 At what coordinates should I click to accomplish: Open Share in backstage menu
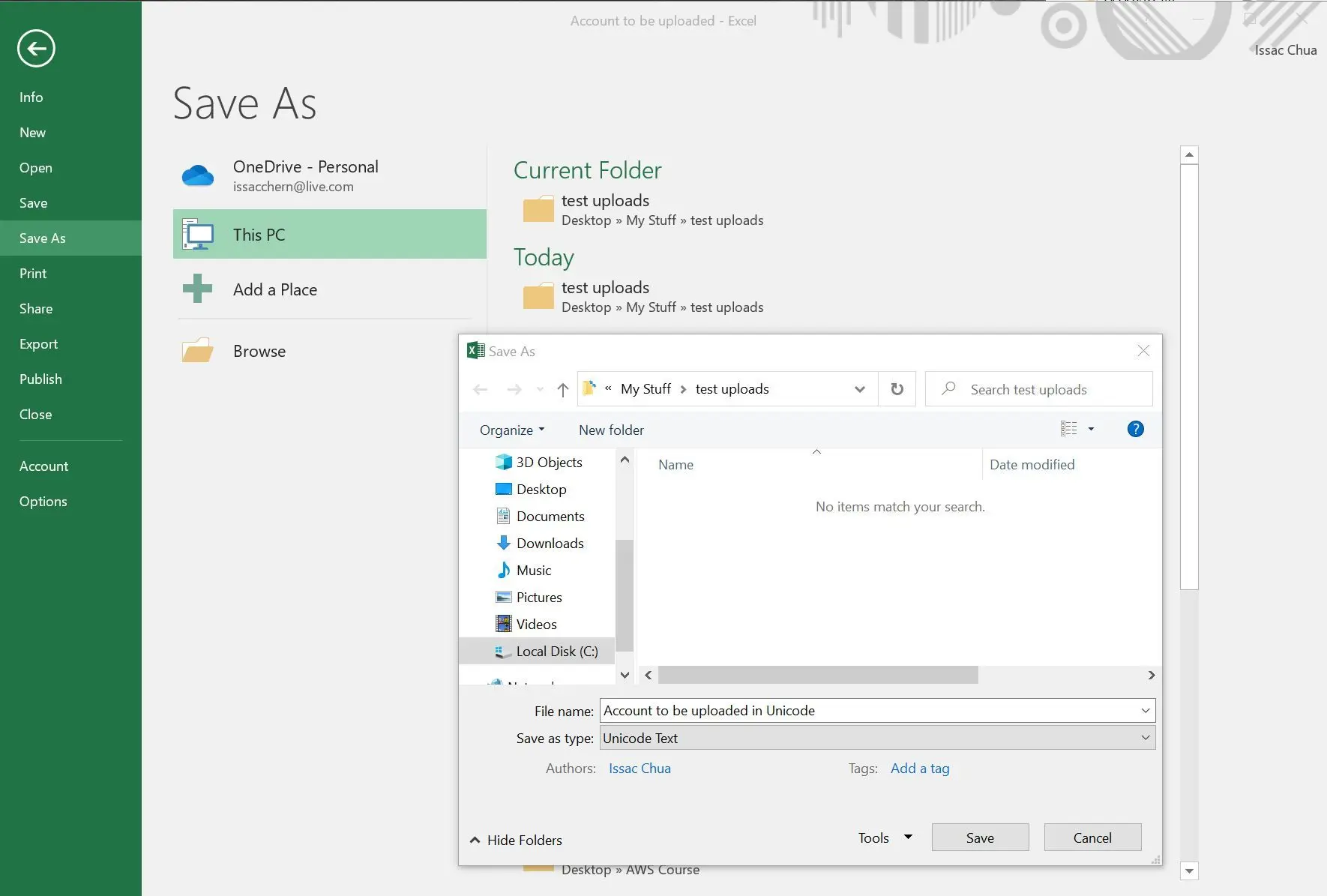point(36,308)
